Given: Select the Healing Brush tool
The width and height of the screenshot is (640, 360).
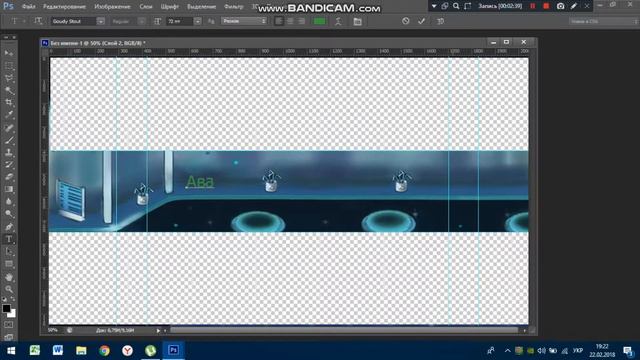Looking at the screenshot, I should 9,128.
